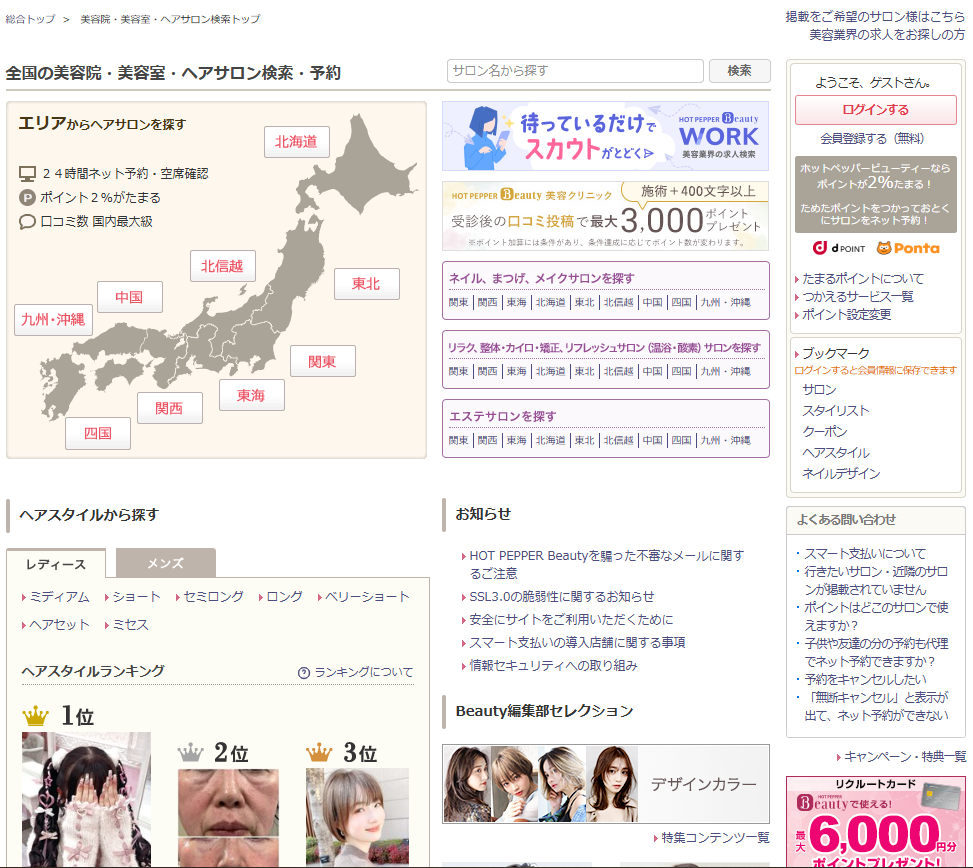Image resolution: width=973 pixels, height=868 pixels.
Task: Open つかえるサービス一覧 link
Action: tap(858, 297)
